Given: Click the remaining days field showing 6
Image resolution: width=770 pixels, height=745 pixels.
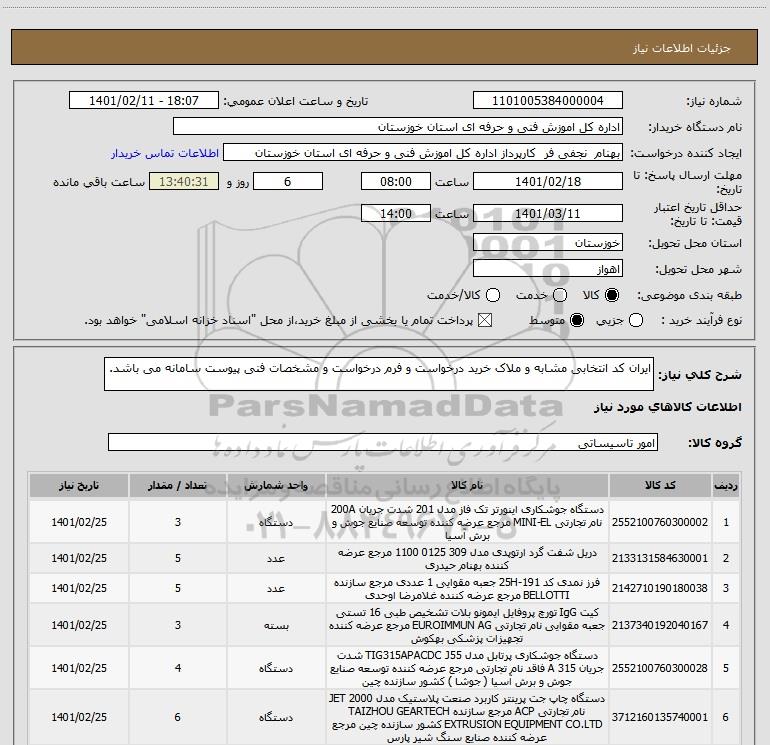Looking at the screenshot, I should pos(288,182).
